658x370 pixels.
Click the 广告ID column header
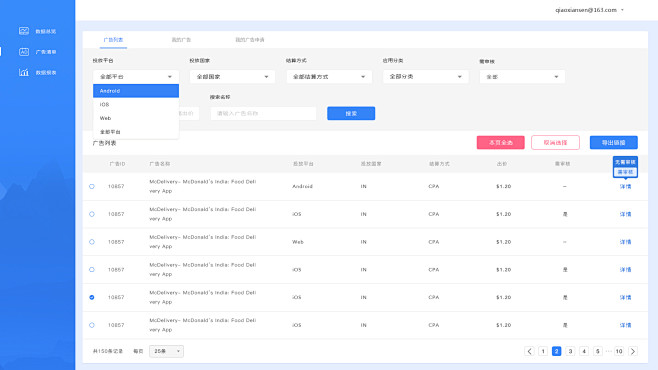click(117, 164)
